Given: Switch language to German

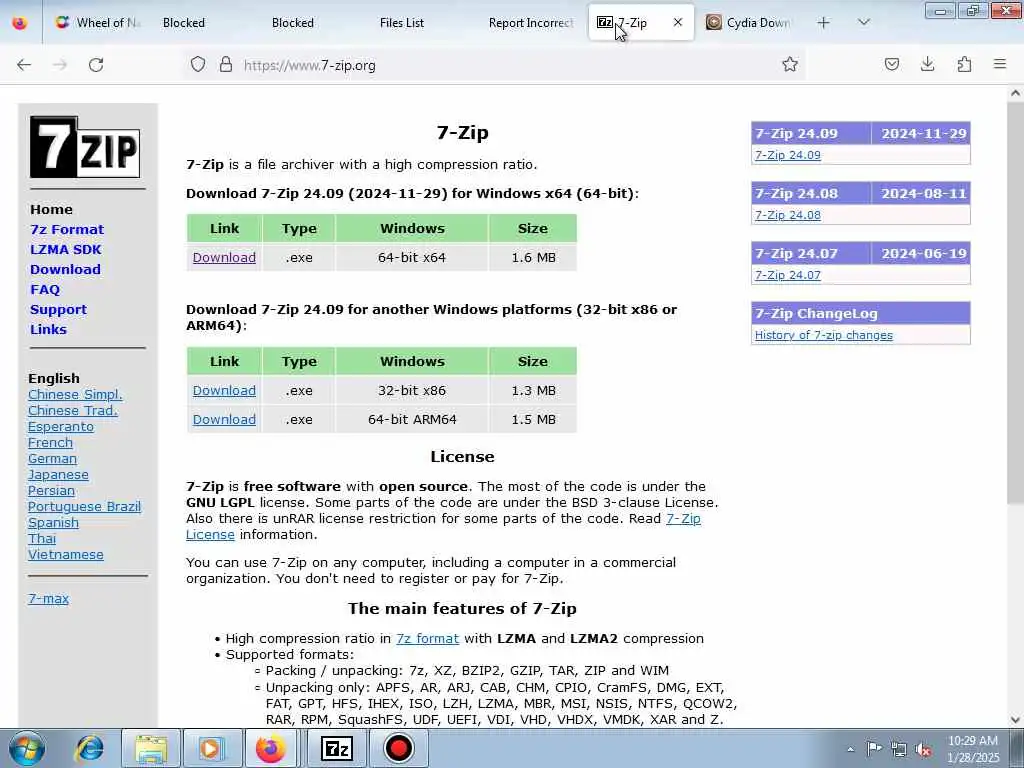Looking at the screenshot, I should [x=52, y=458].
